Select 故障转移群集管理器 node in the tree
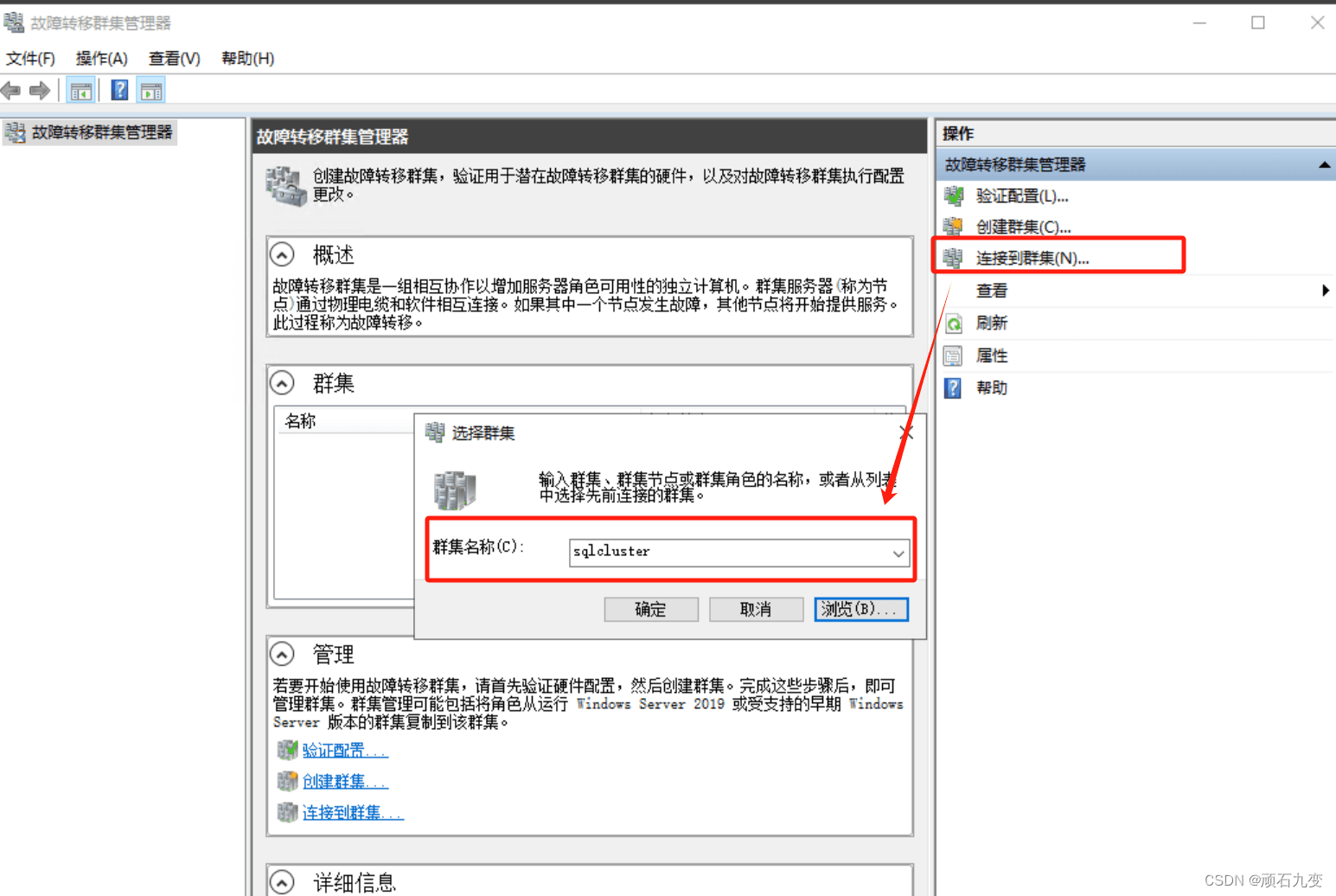Screen dimensions: 1336x896 [90, 132]
